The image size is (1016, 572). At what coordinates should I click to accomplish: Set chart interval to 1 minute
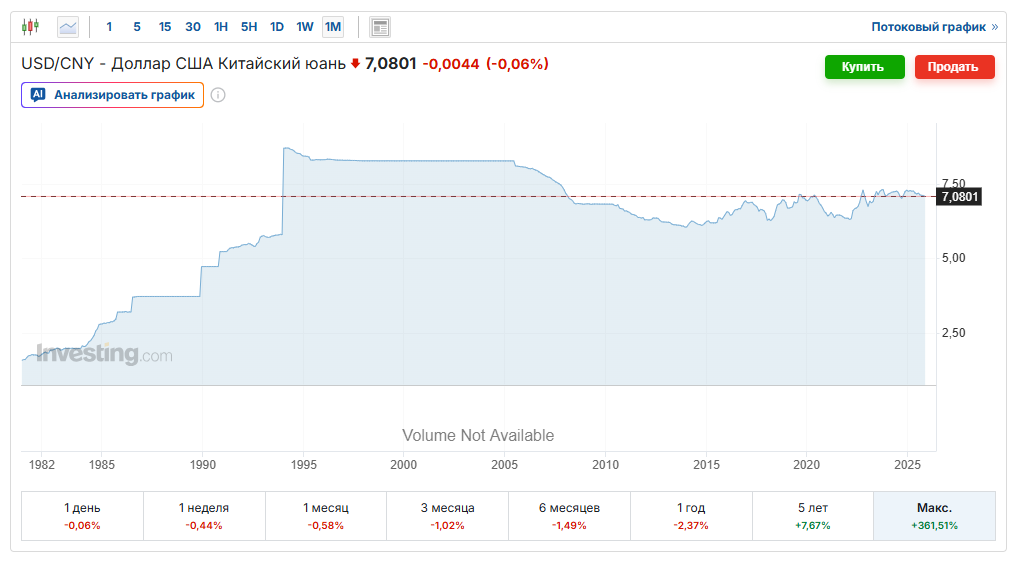[109, 27]
